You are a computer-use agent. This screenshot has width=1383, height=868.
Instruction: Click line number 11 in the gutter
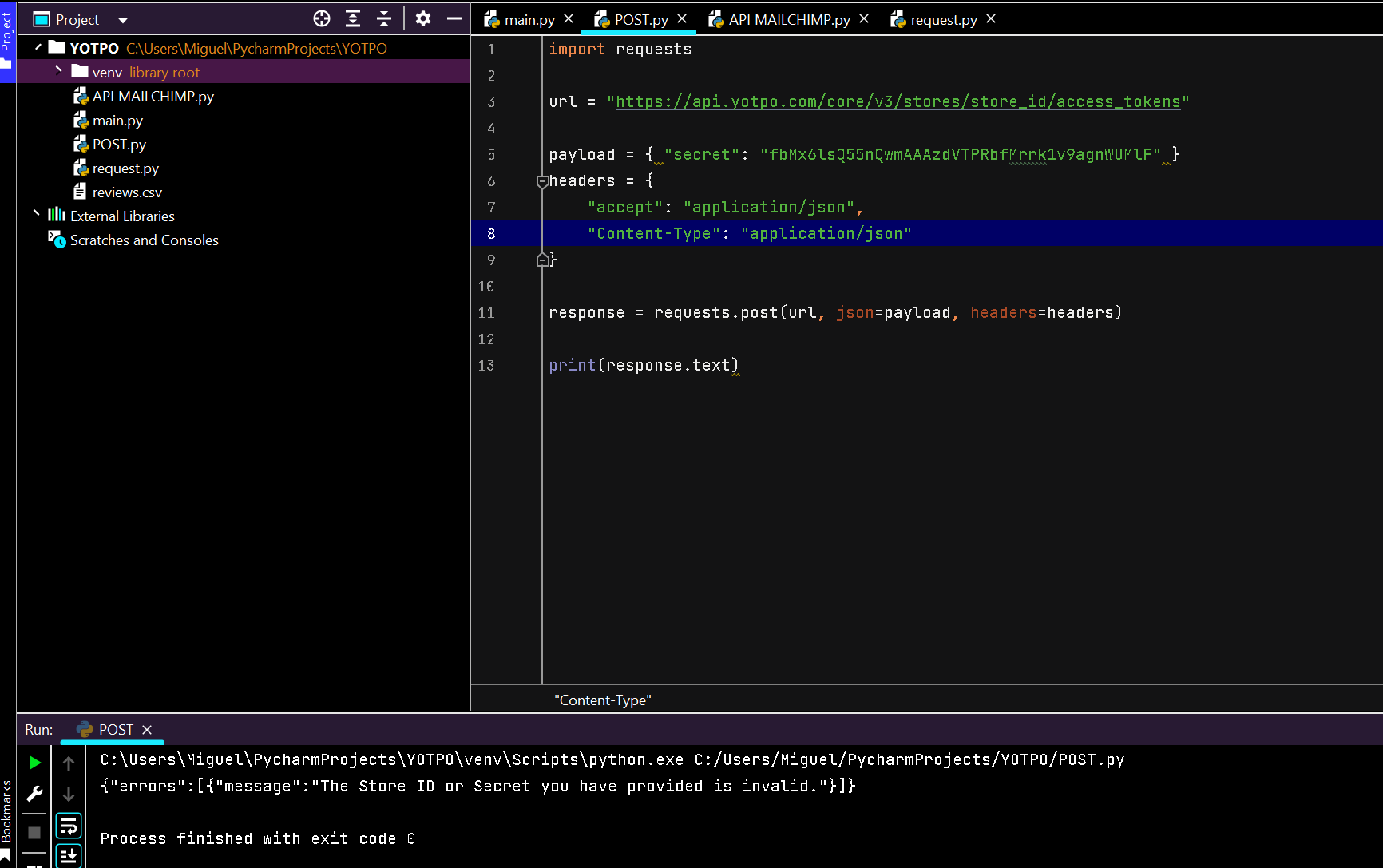pos(486,313)
